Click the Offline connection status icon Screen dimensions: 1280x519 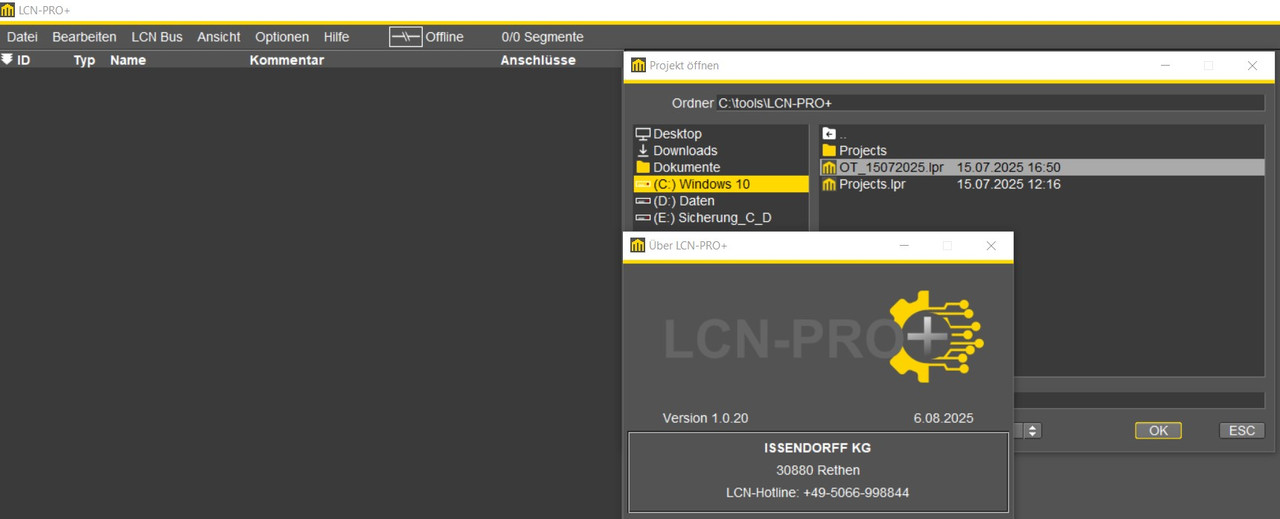point(406,37)
